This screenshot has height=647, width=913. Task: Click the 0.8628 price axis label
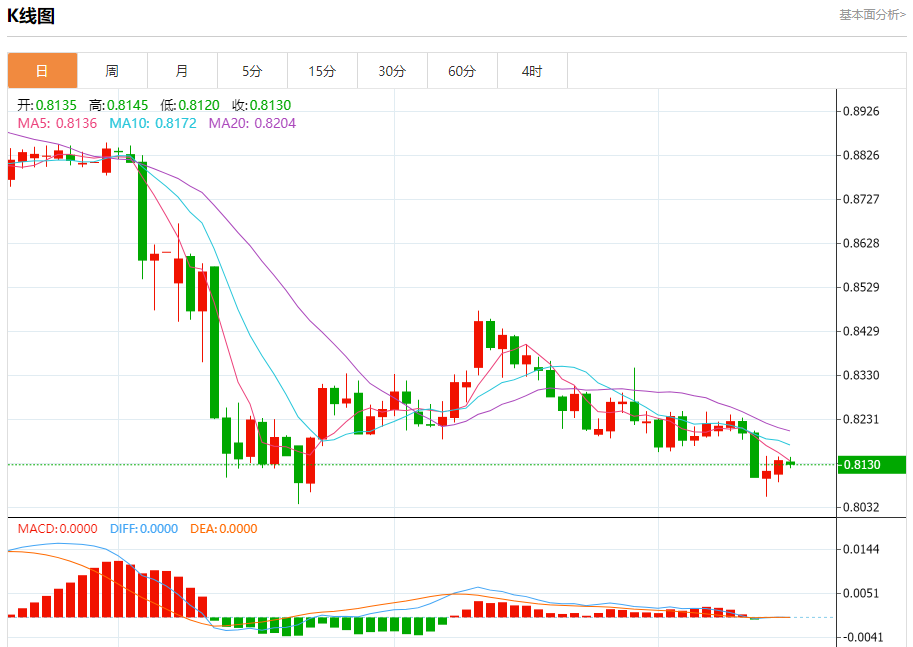point(861,243)
